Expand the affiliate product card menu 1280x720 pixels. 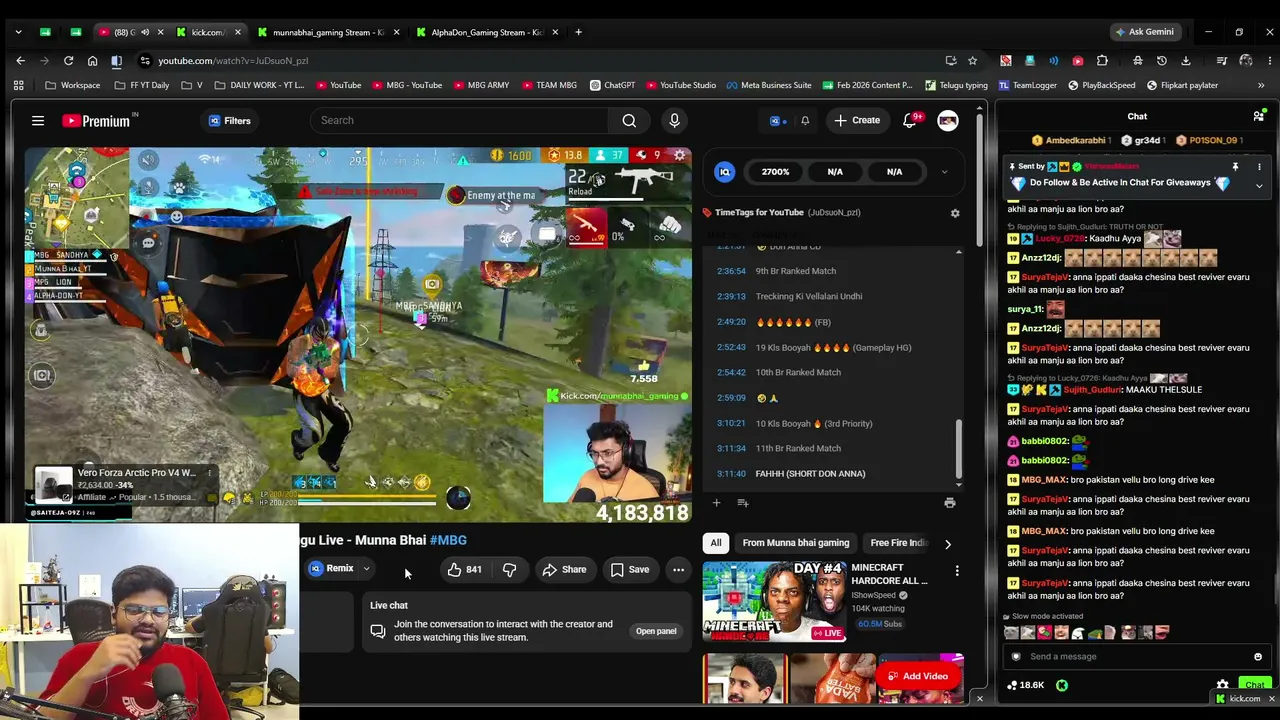point(209,472)
